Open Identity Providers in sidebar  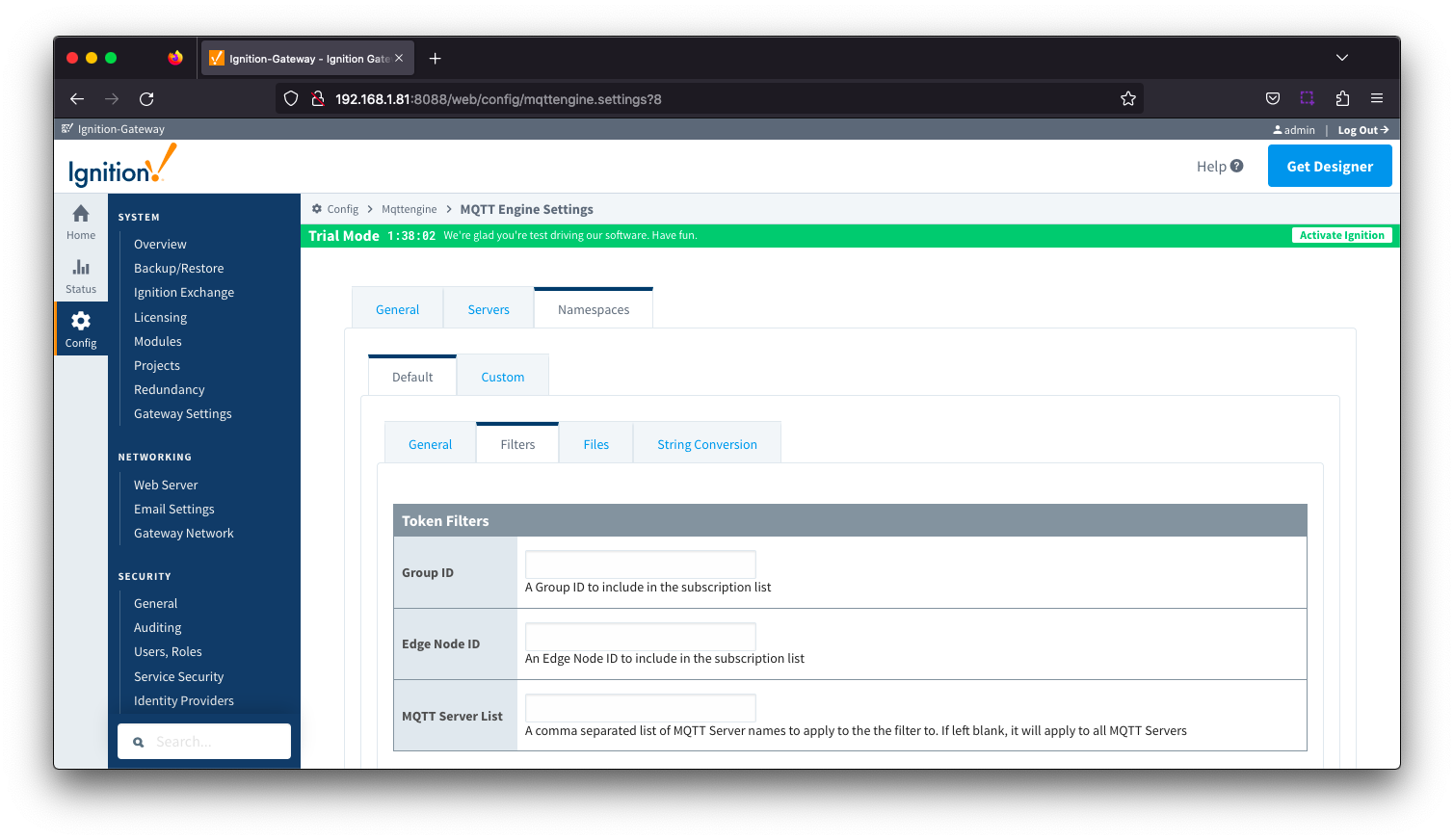184,700
